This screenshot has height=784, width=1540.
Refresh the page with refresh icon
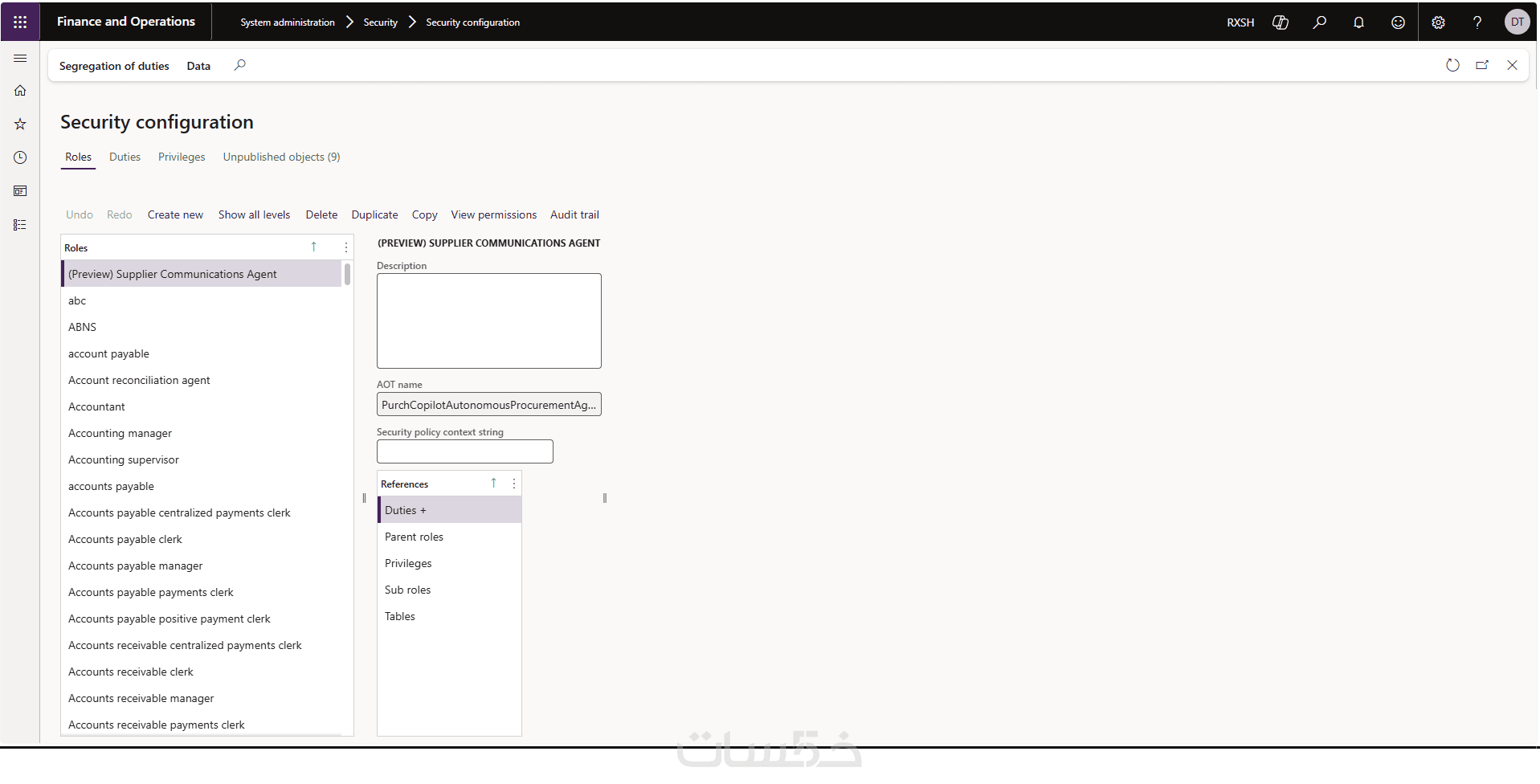click(1452, 65)
